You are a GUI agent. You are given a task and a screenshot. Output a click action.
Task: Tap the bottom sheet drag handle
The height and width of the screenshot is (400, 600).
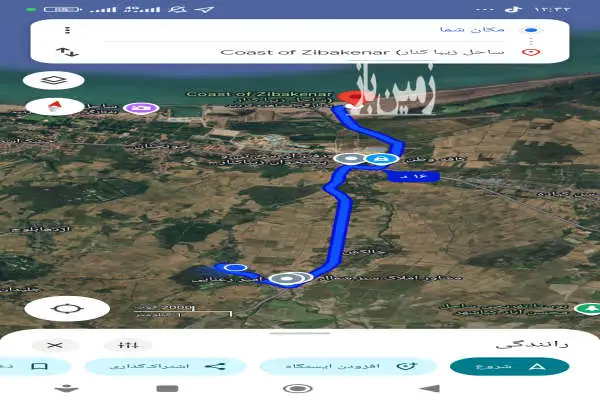click(300, 333)
